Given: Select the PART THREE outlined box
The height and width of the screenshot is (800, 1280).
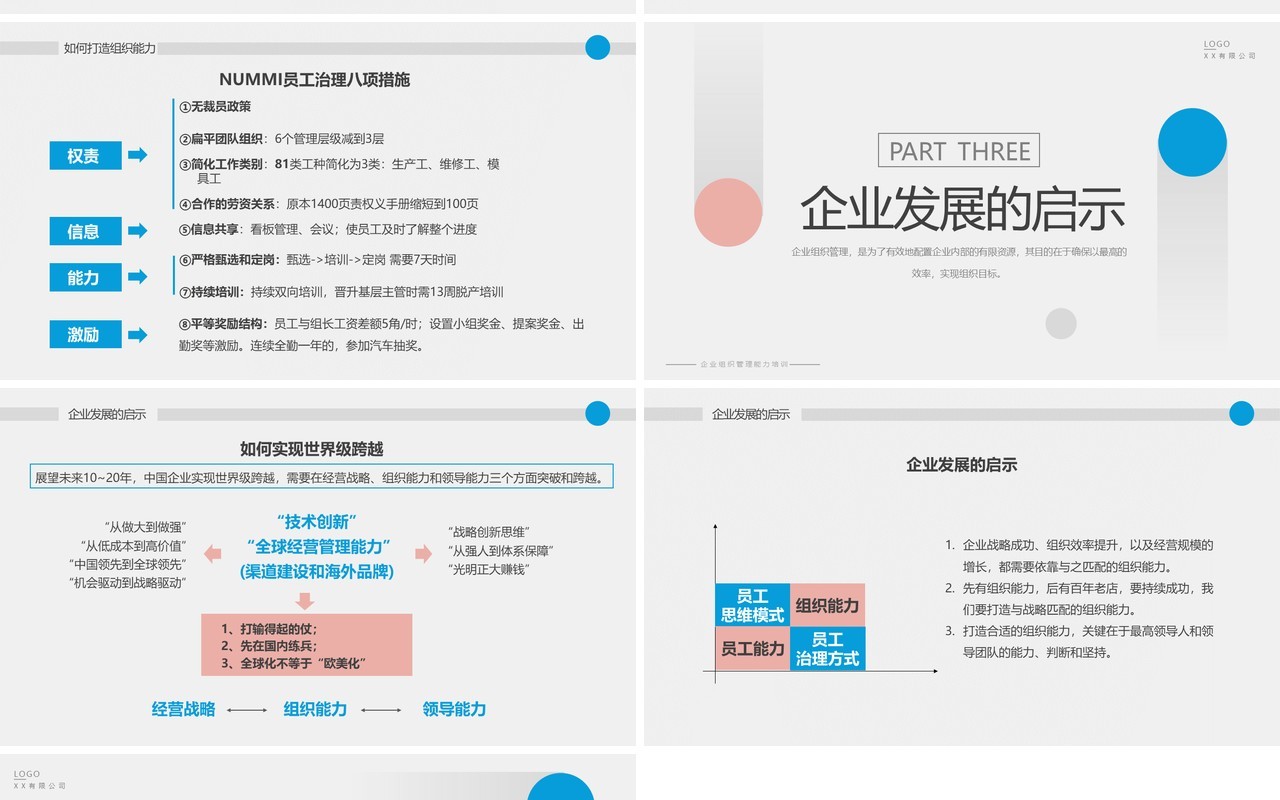Looking at the screenshot, I should (959, 151).
